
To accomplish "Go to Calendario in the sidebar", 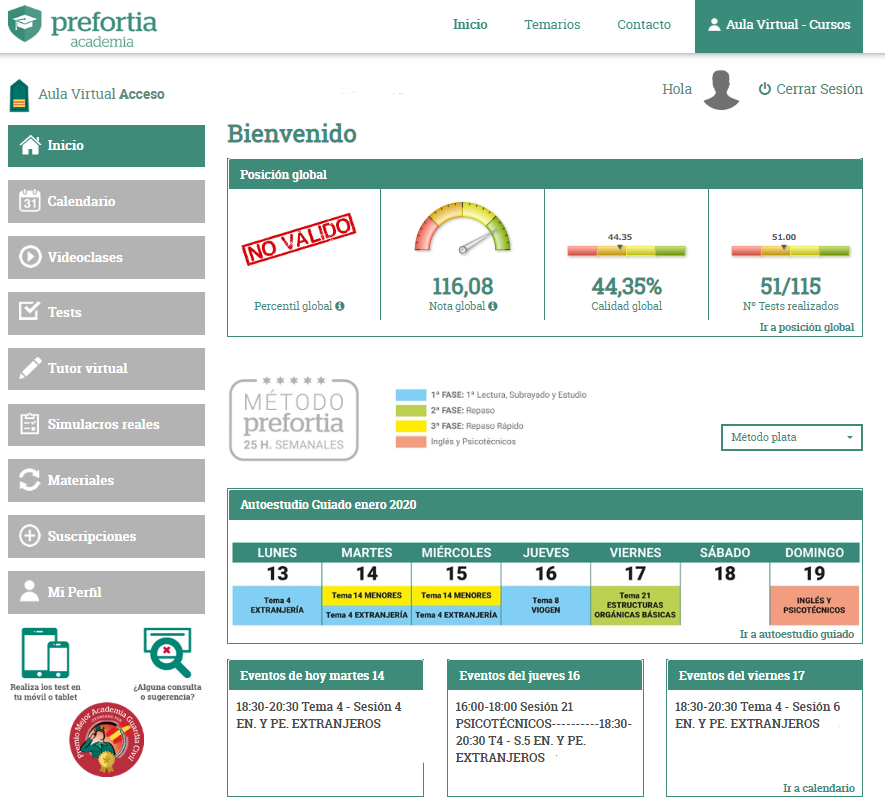I will pos(106,201).
